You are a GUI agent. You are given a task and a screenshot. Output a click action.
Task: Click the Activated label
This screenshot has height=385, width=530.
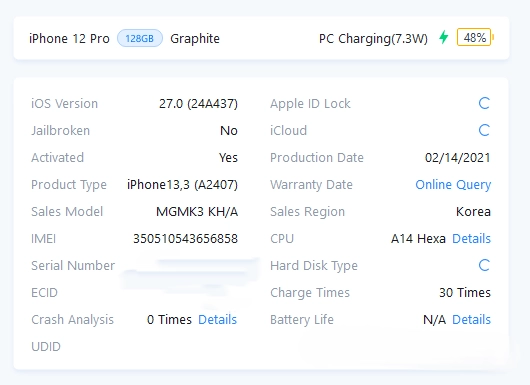click(x=57, y=158)
